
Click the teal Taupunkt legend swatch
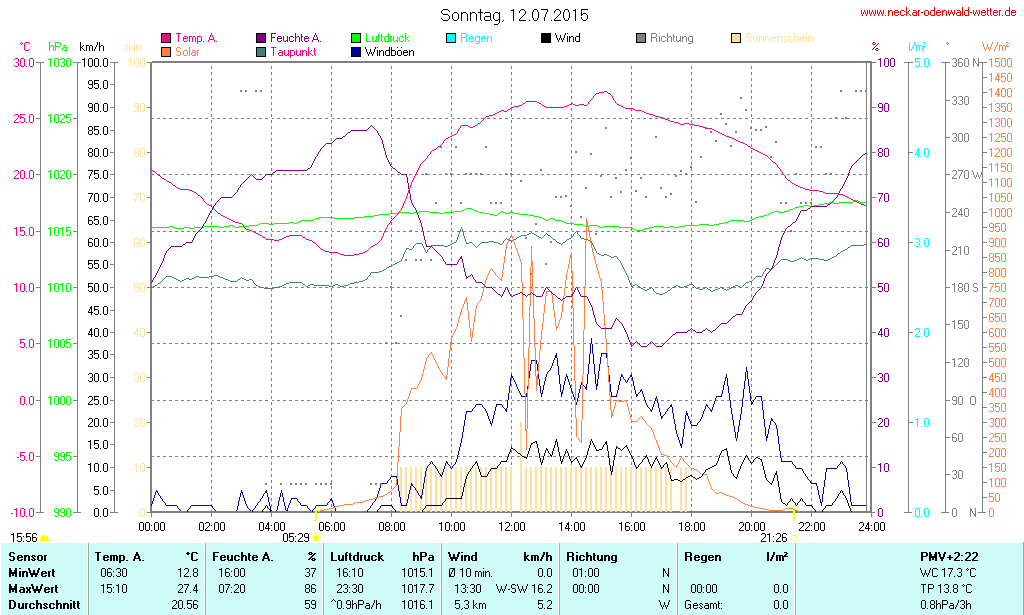[x=262, y=52]
